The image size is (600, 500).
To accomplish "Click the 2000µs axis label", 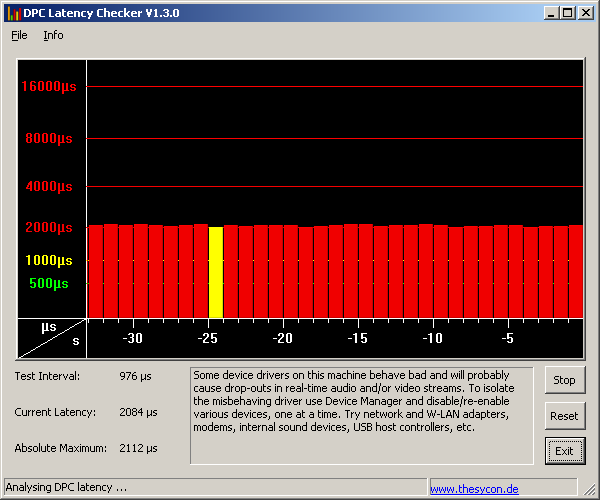I will click(49, 227).
